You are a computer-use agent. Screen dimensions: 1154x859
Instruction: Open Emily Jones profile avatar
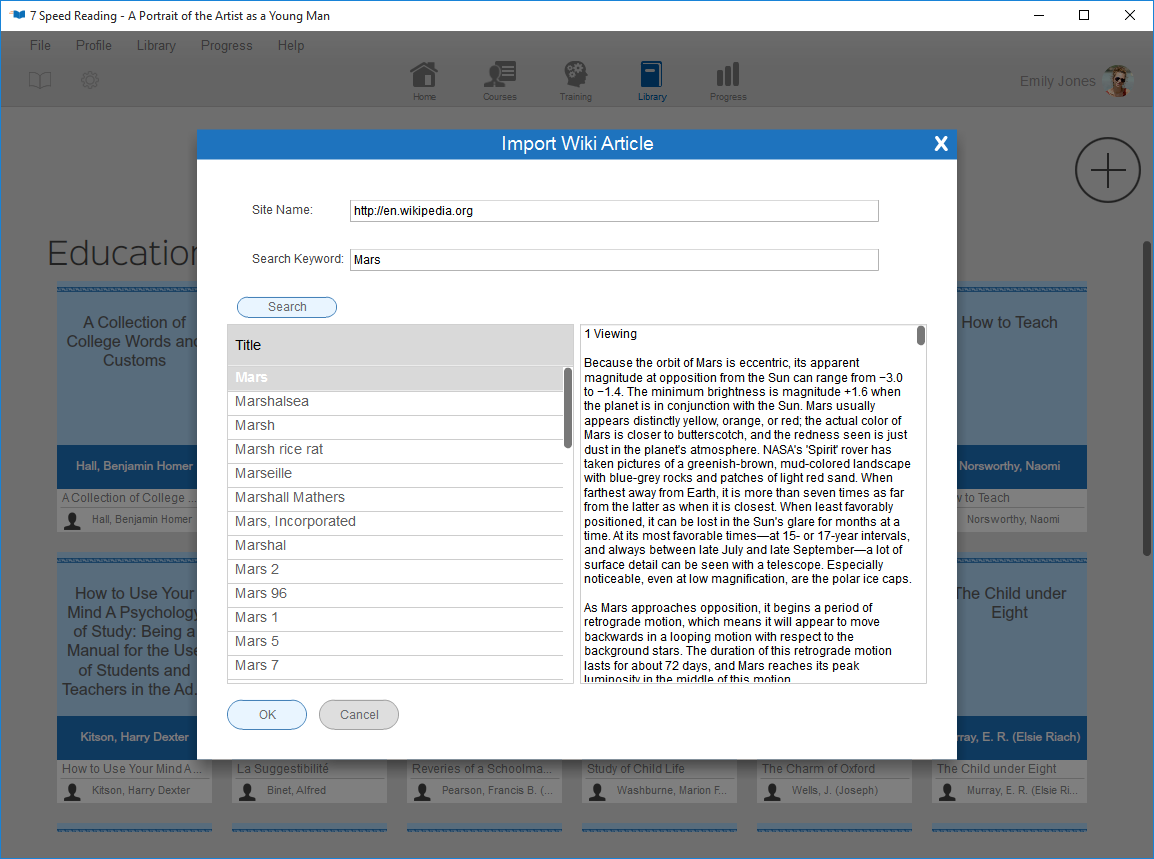(x=1117, y=80)
